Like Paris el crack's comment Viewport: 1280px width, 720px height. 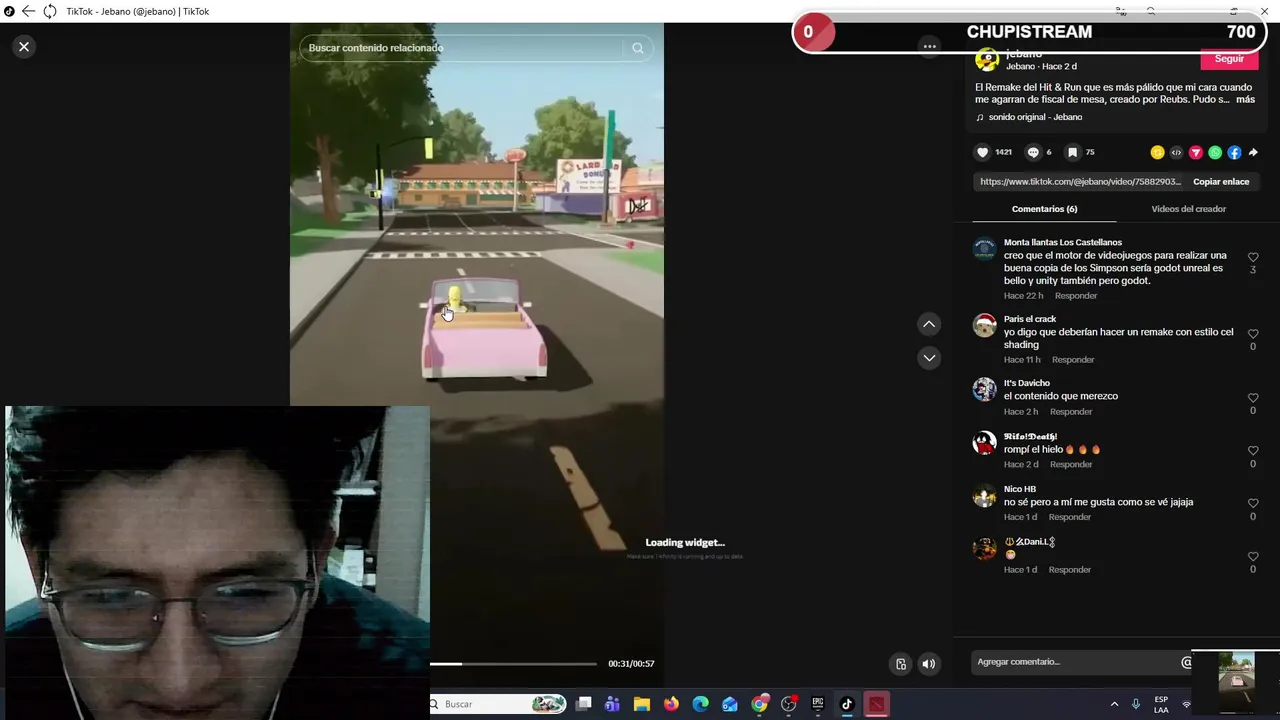[1253, 334]
